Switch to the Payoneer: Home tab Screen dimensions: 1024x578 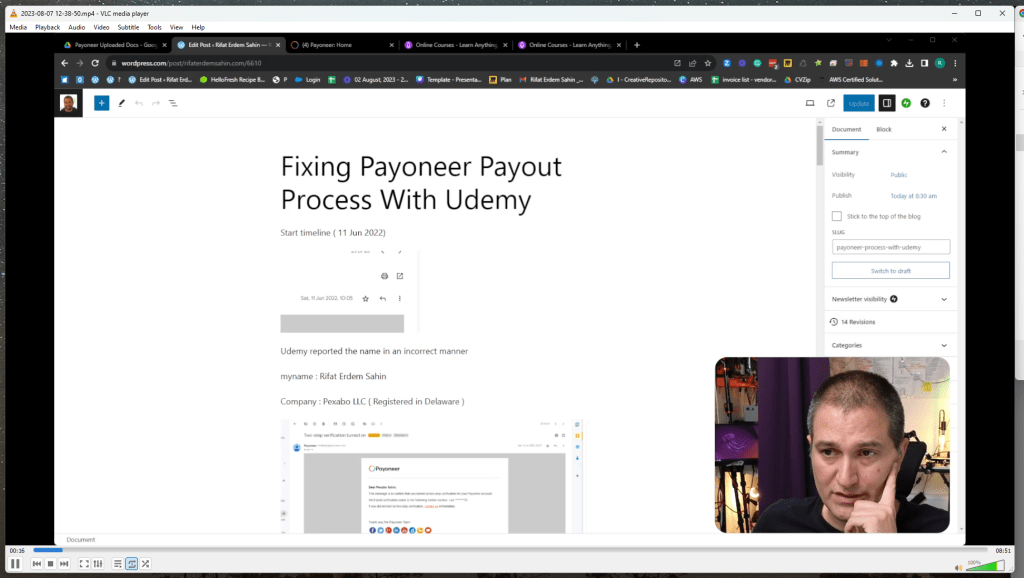342,45
